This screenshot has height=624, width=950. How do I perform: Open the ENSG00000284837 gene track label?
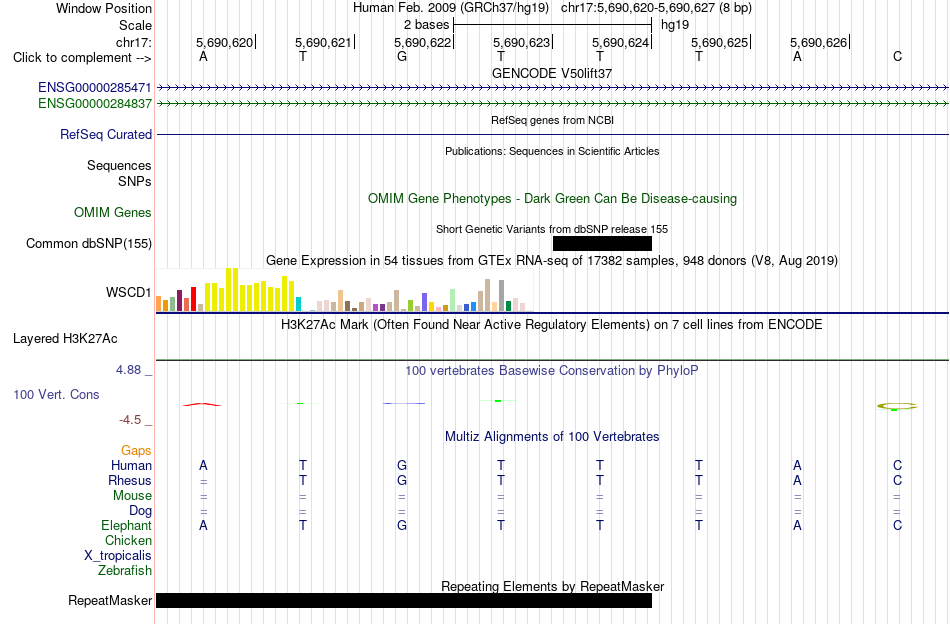coord(95,104)
